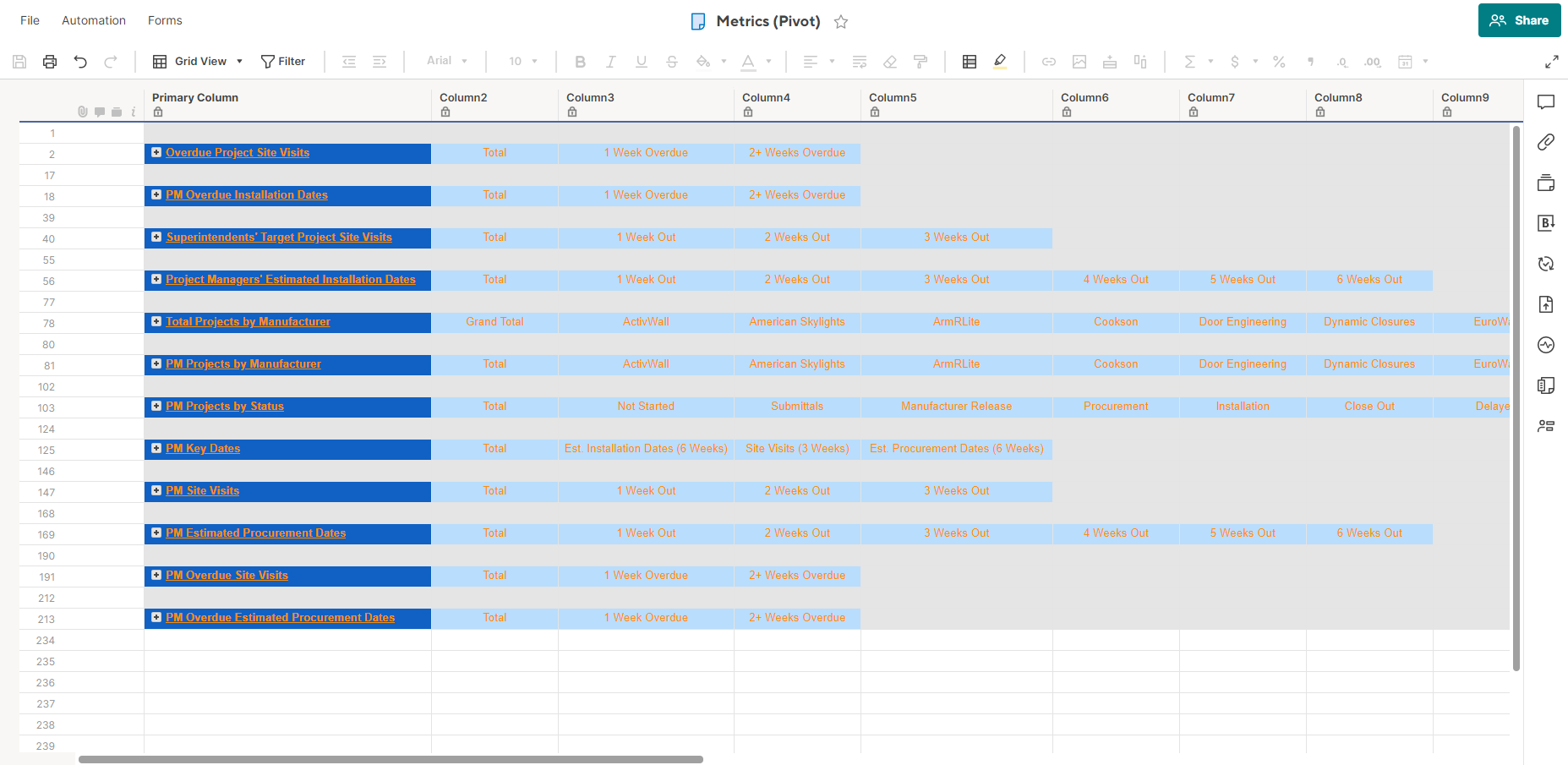This screenshot has height=765, width=1568.
Task: Undo the last action
Action: coord(80,62)
